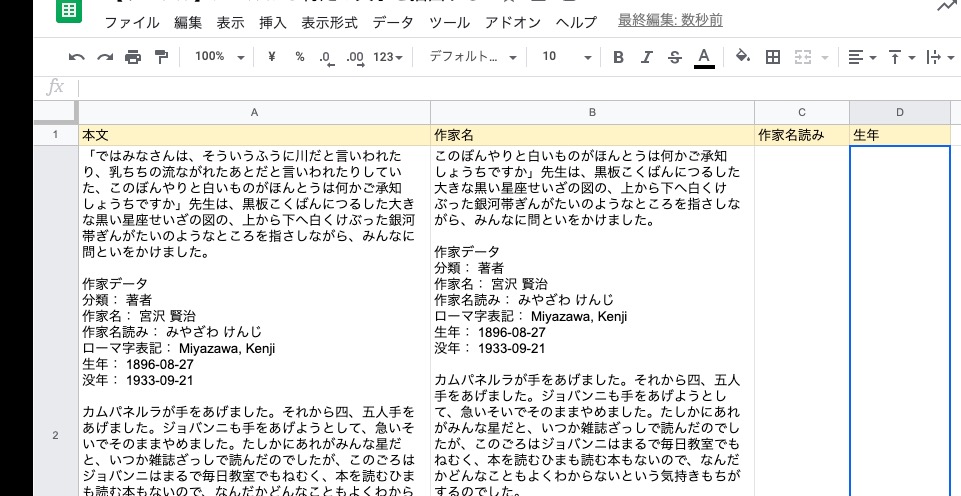Toggle bold formatting
The width and height of the screenshot is (961, 496).
618,58
